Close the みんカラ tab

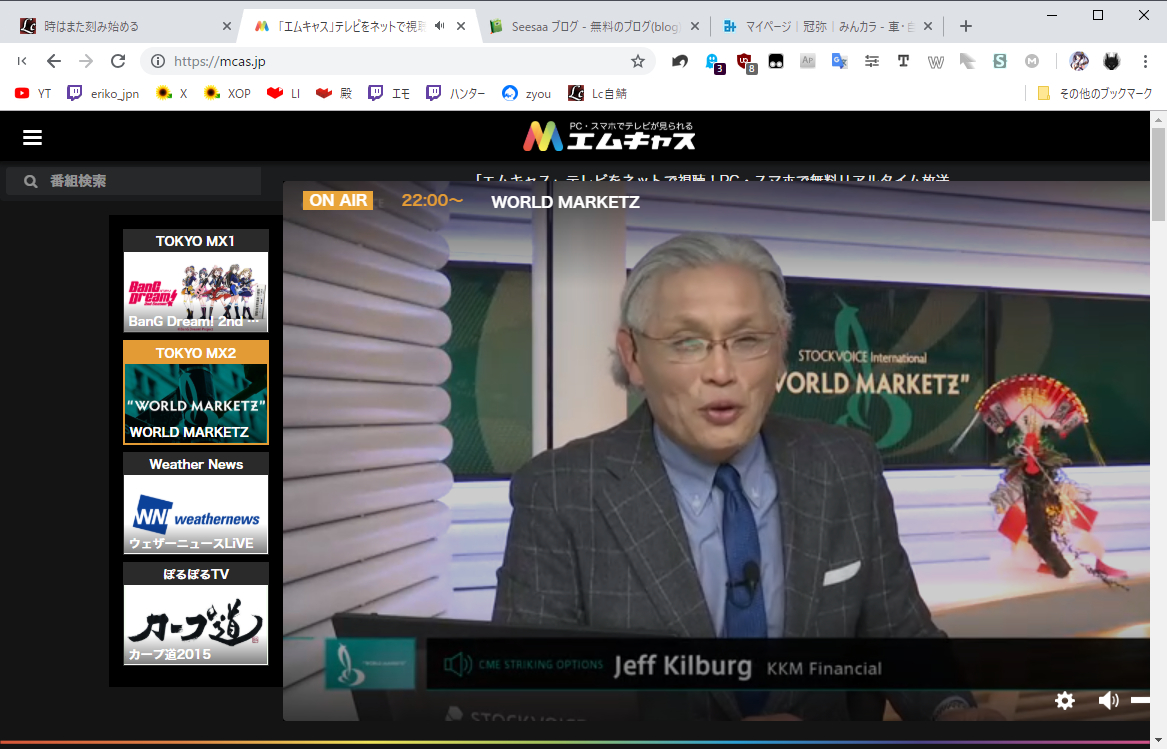(928, 26)
